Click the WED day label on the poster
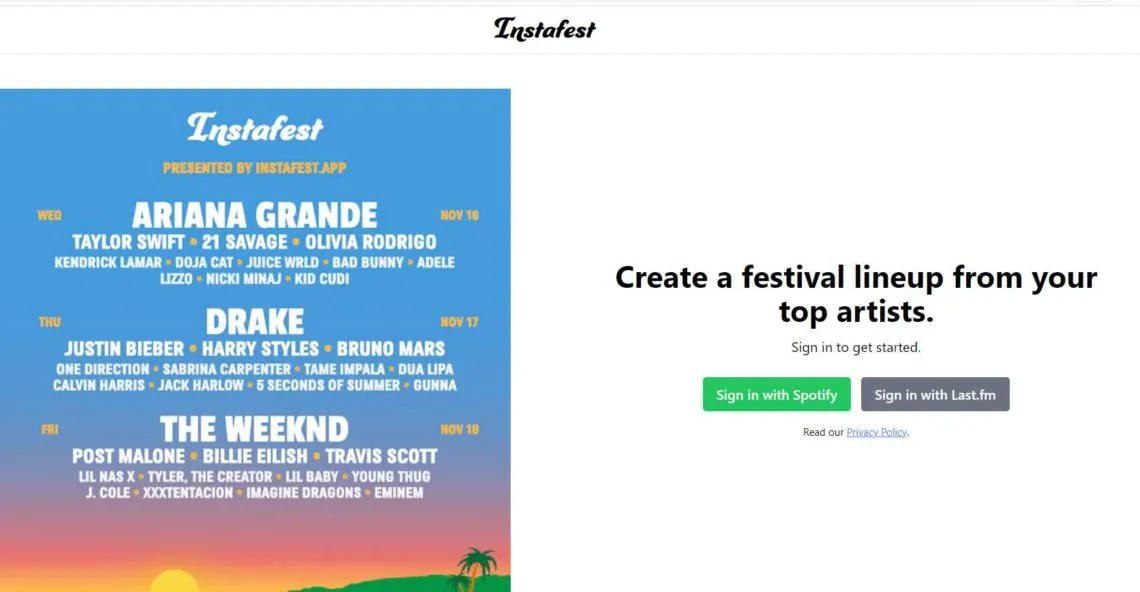 coord(49,215)
